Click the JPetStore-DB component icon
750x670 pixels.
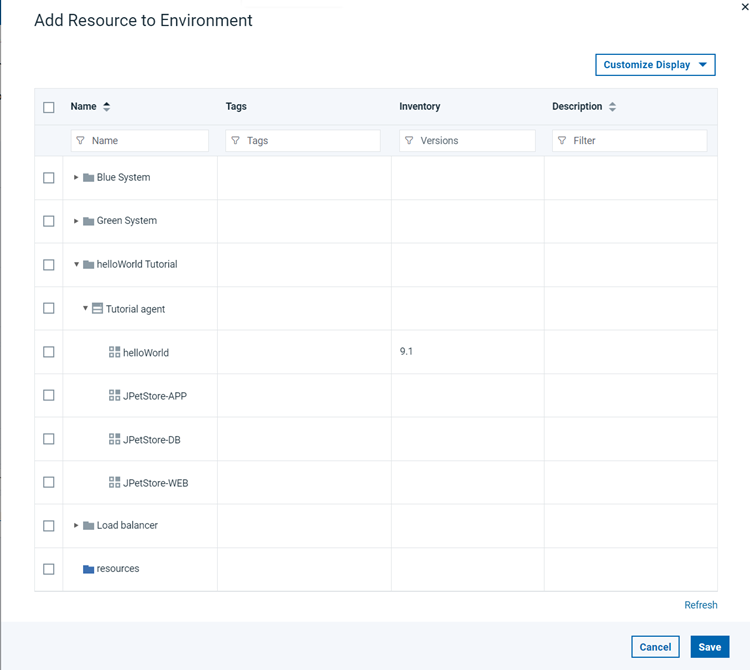click(114, 439)
